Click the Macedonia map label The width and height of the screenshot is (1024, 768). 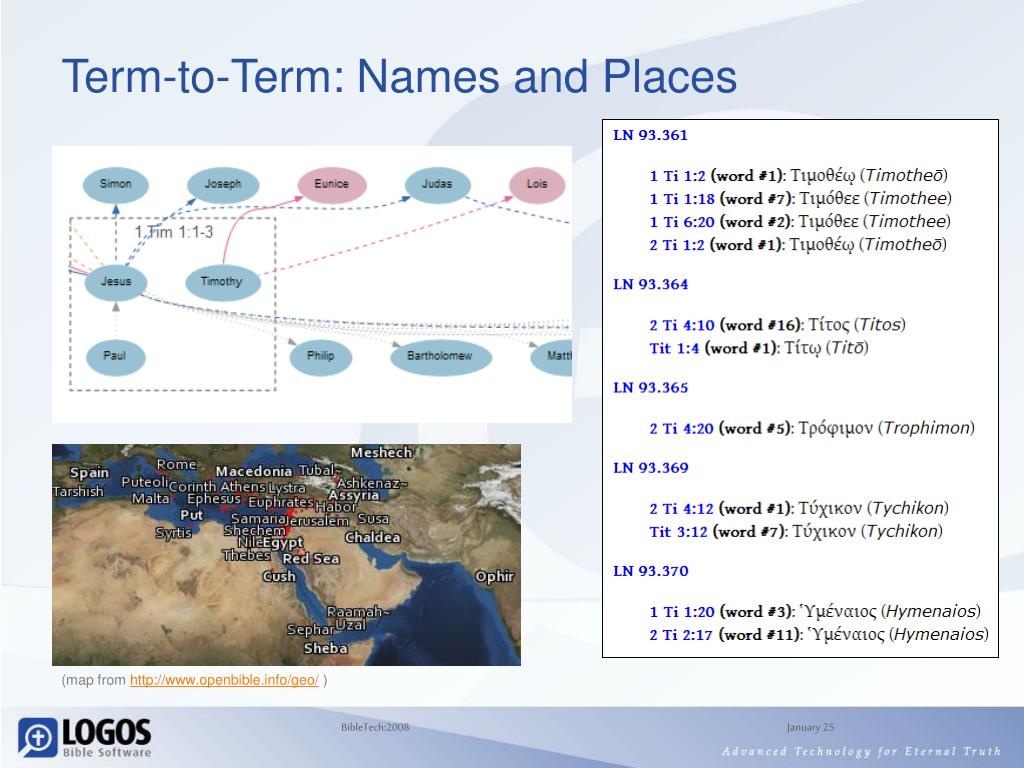(253, 471)
